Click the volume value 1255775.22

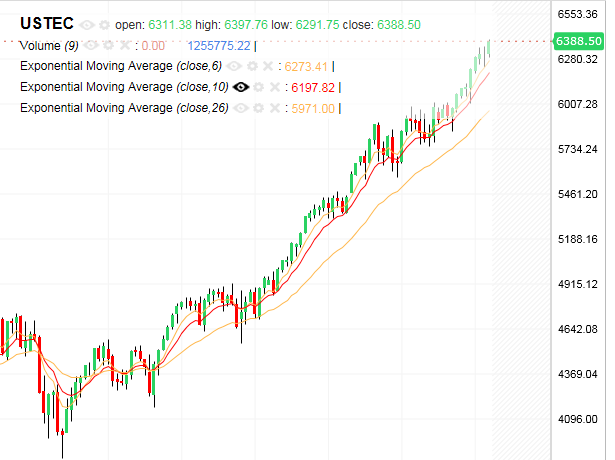click(219, 46)
